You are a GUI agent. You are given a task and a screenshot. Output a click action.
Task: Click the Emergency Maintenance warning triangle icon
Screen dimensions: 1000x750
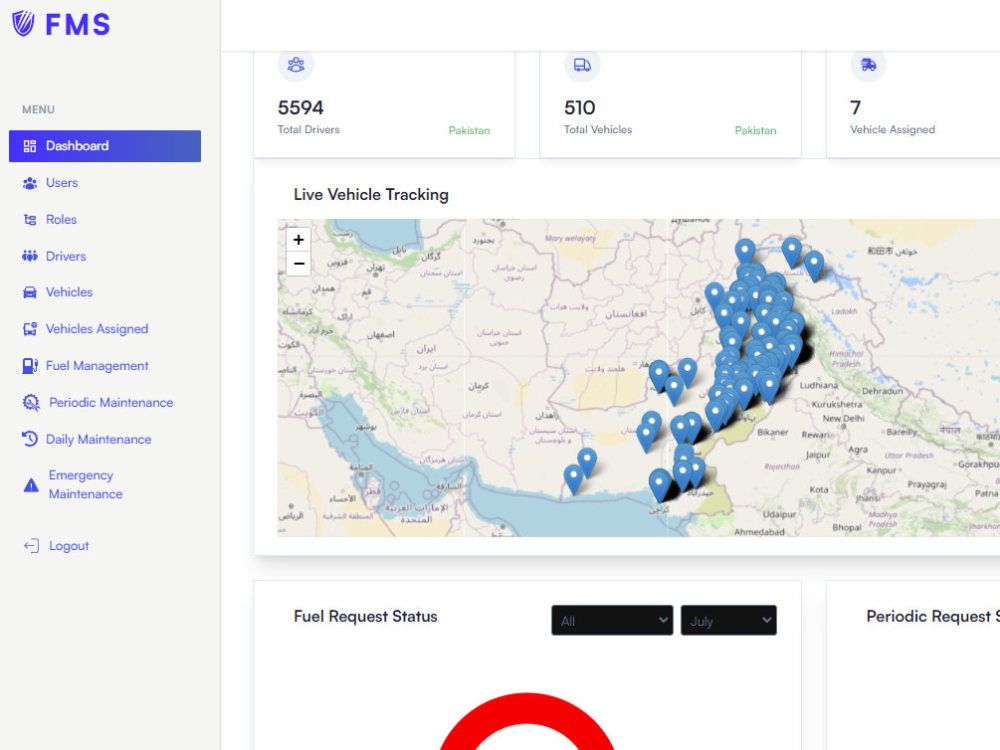pyautogui.click(x=31, y=485)
